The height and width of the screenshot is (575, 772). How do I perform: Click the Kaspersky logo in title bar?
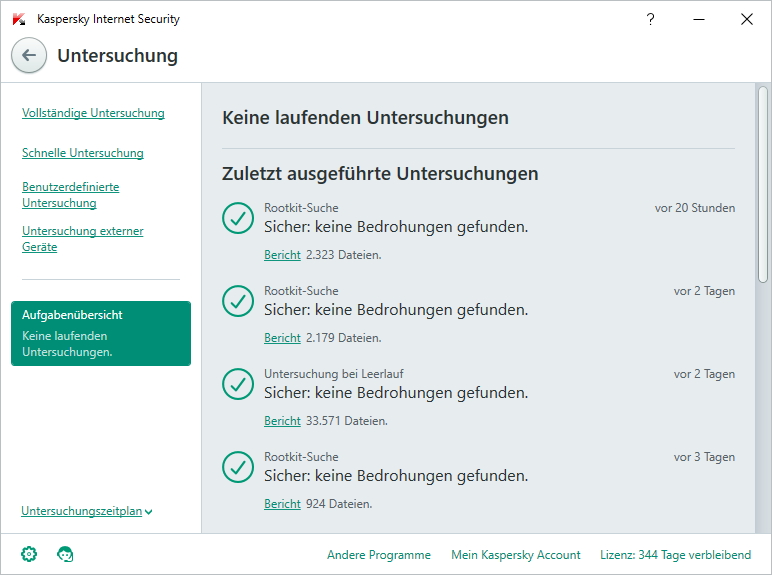19,19
